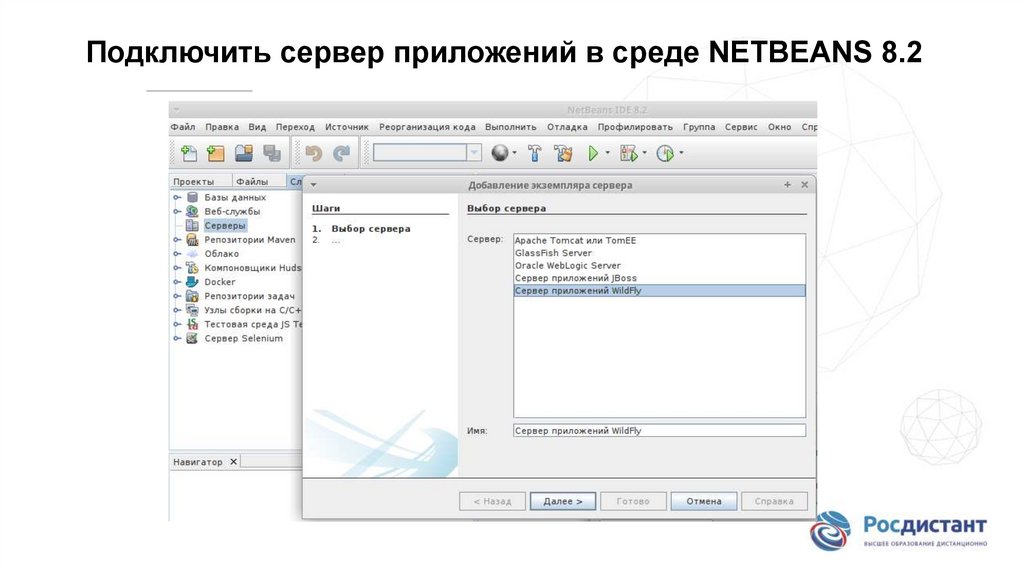Select Сервер приложений WildFly in the list
Viewport: 1024px width, 574px height.
point(660,291)
